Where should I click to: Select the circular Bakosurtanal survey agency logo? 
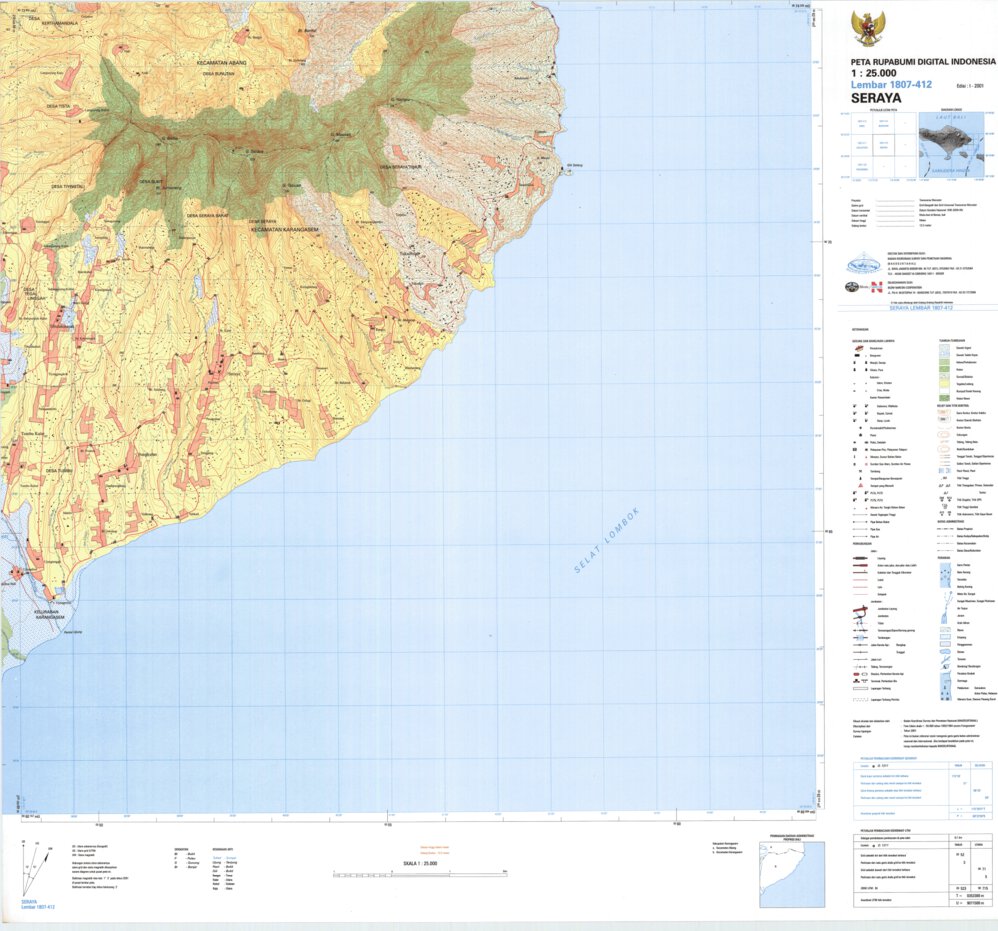click(863, 264)
